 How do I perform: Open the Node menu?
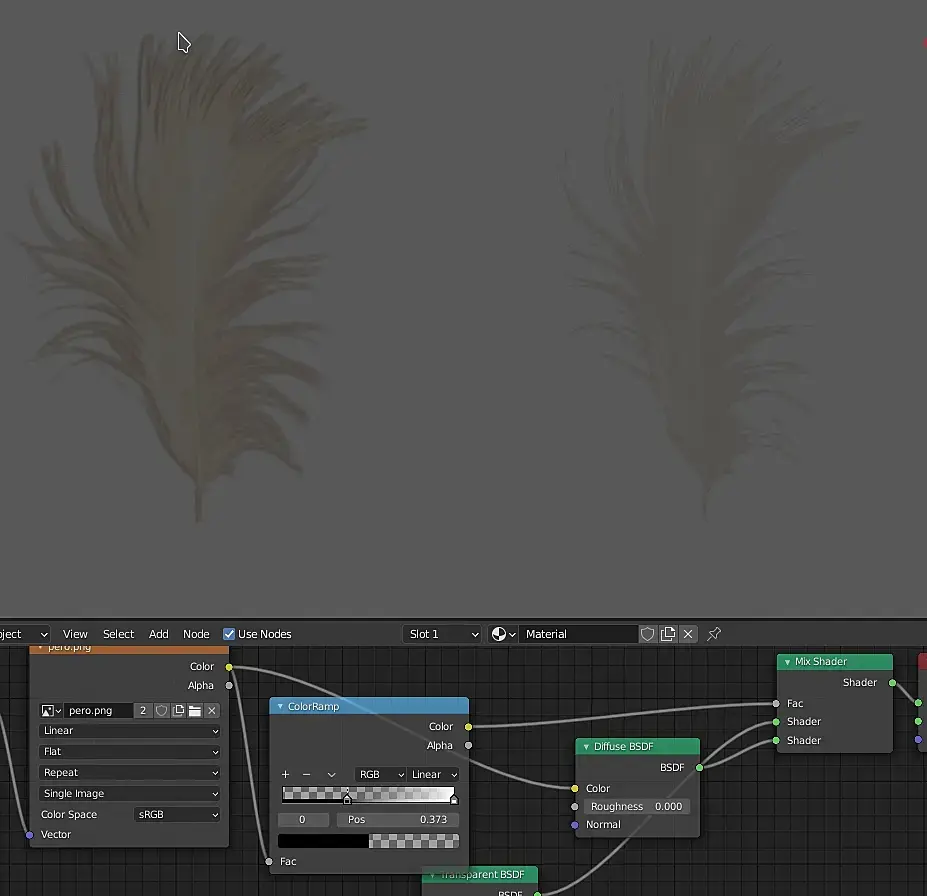[x=196, y=634]
